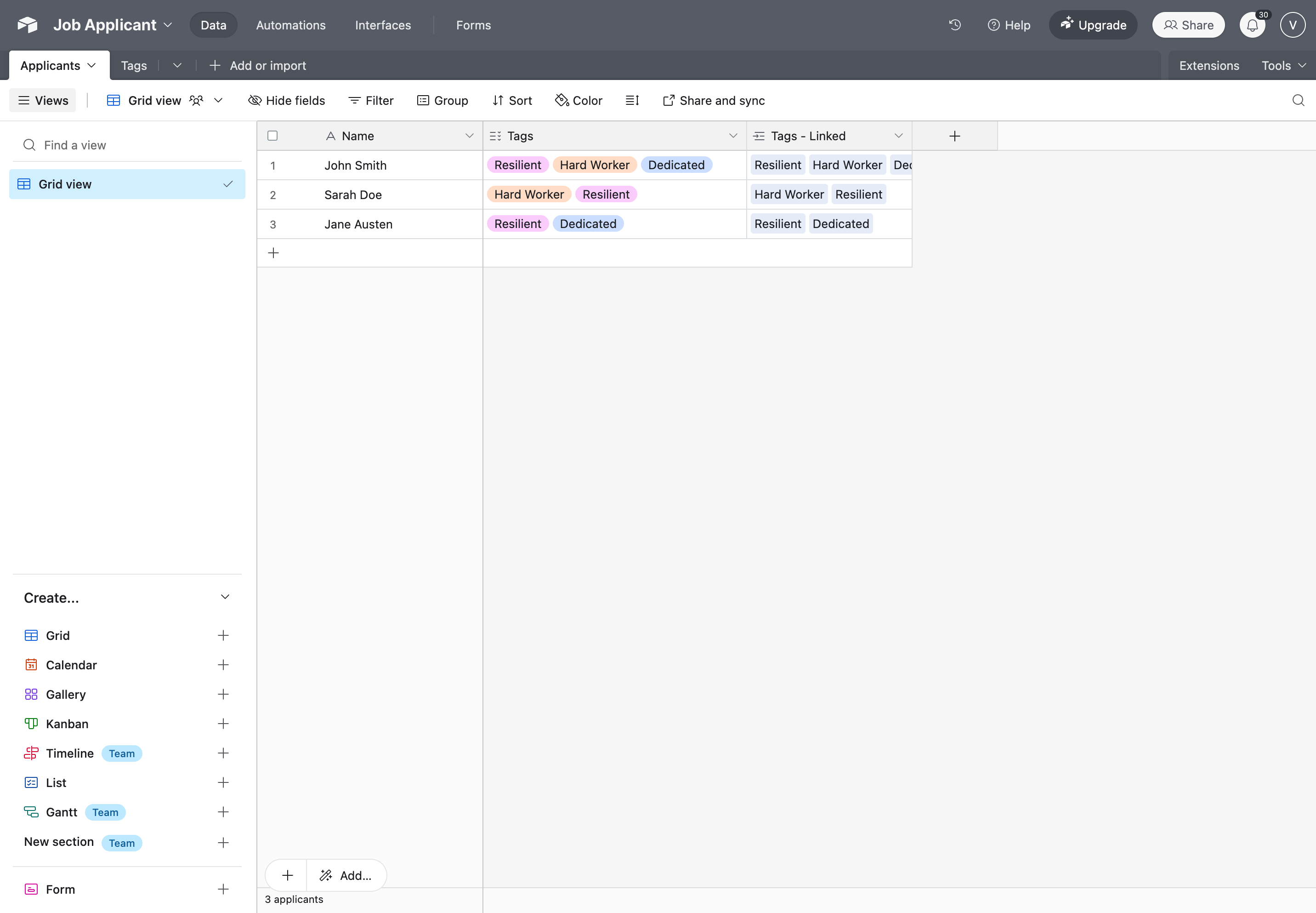The height and width of the screenshot is (913, 1316).
Task: Open the Tags field dropdown chevron
Action: (733, 136)
